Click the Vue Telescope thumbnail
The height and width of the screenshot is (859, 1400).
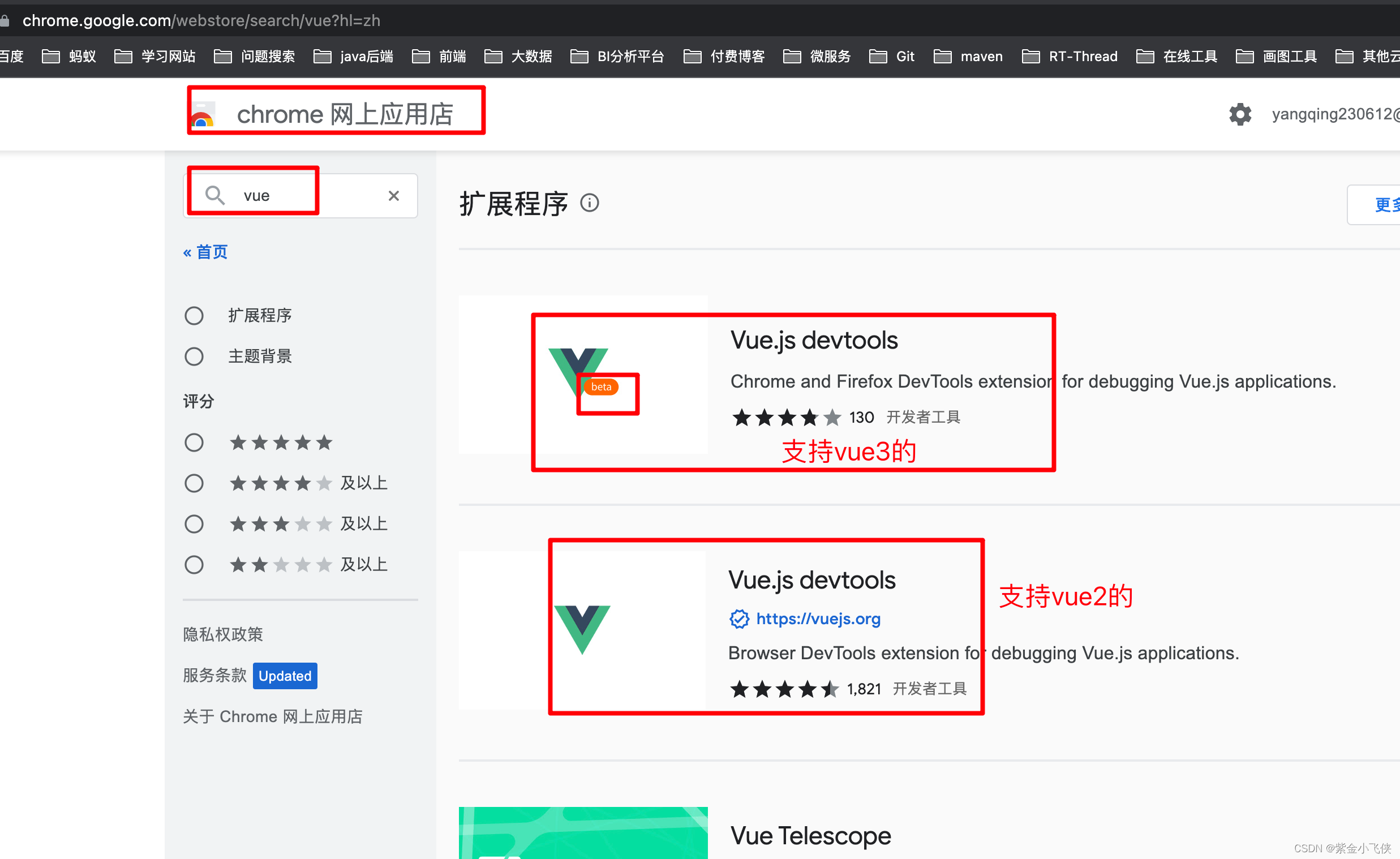(x=583, y=832)
